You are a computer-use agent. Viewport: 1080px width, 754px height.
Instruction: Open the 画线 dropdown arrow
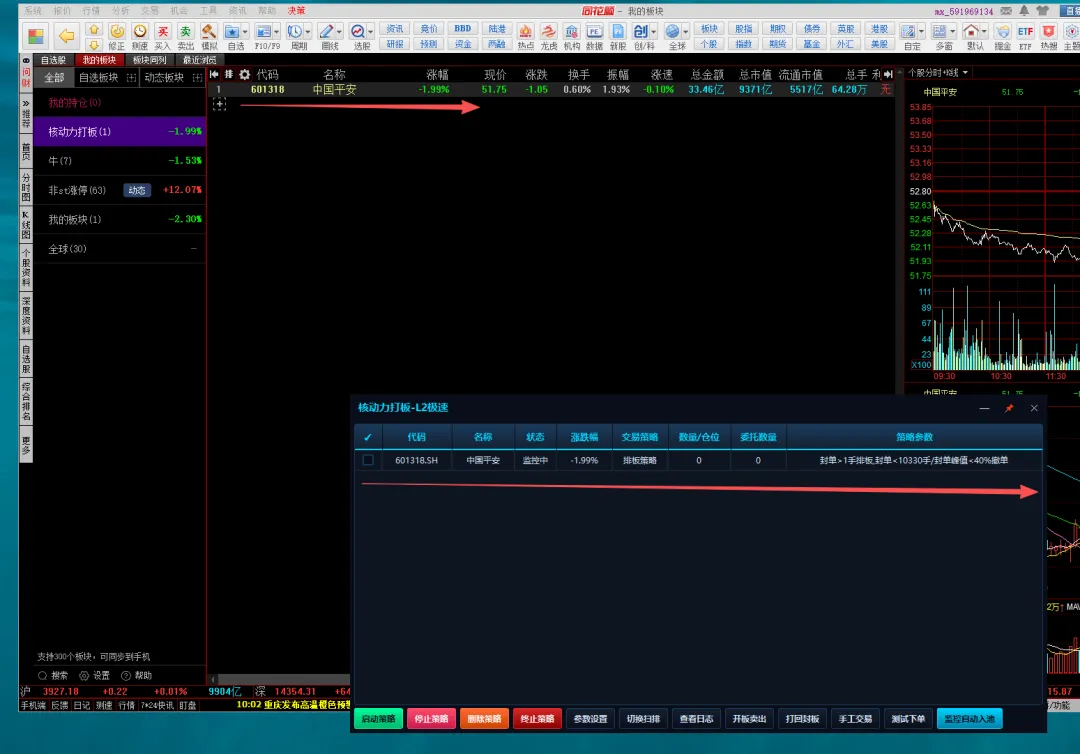click(x=339, y=32)
